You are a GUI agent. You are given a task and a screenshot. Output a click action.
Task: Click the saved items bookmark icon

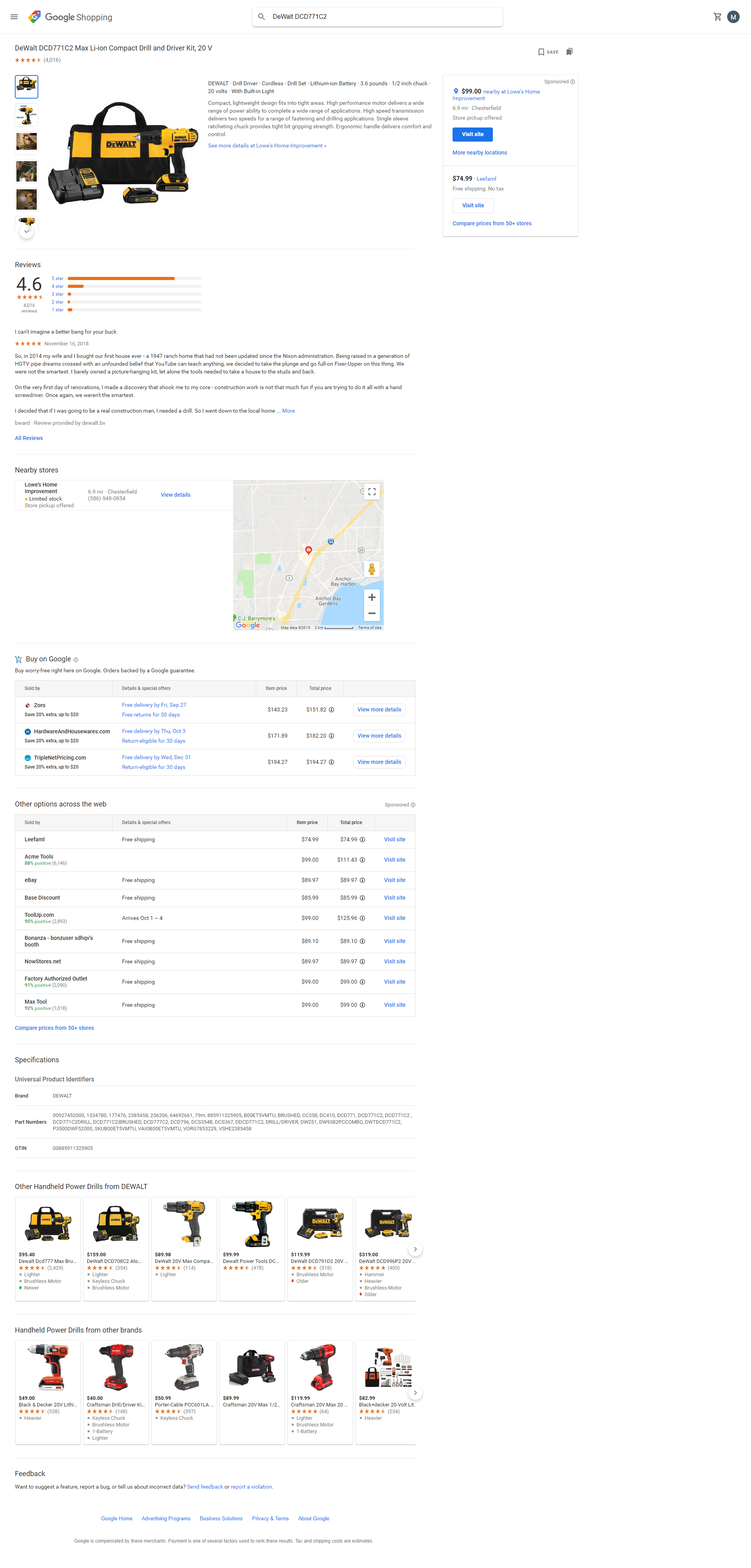point(569,52)
